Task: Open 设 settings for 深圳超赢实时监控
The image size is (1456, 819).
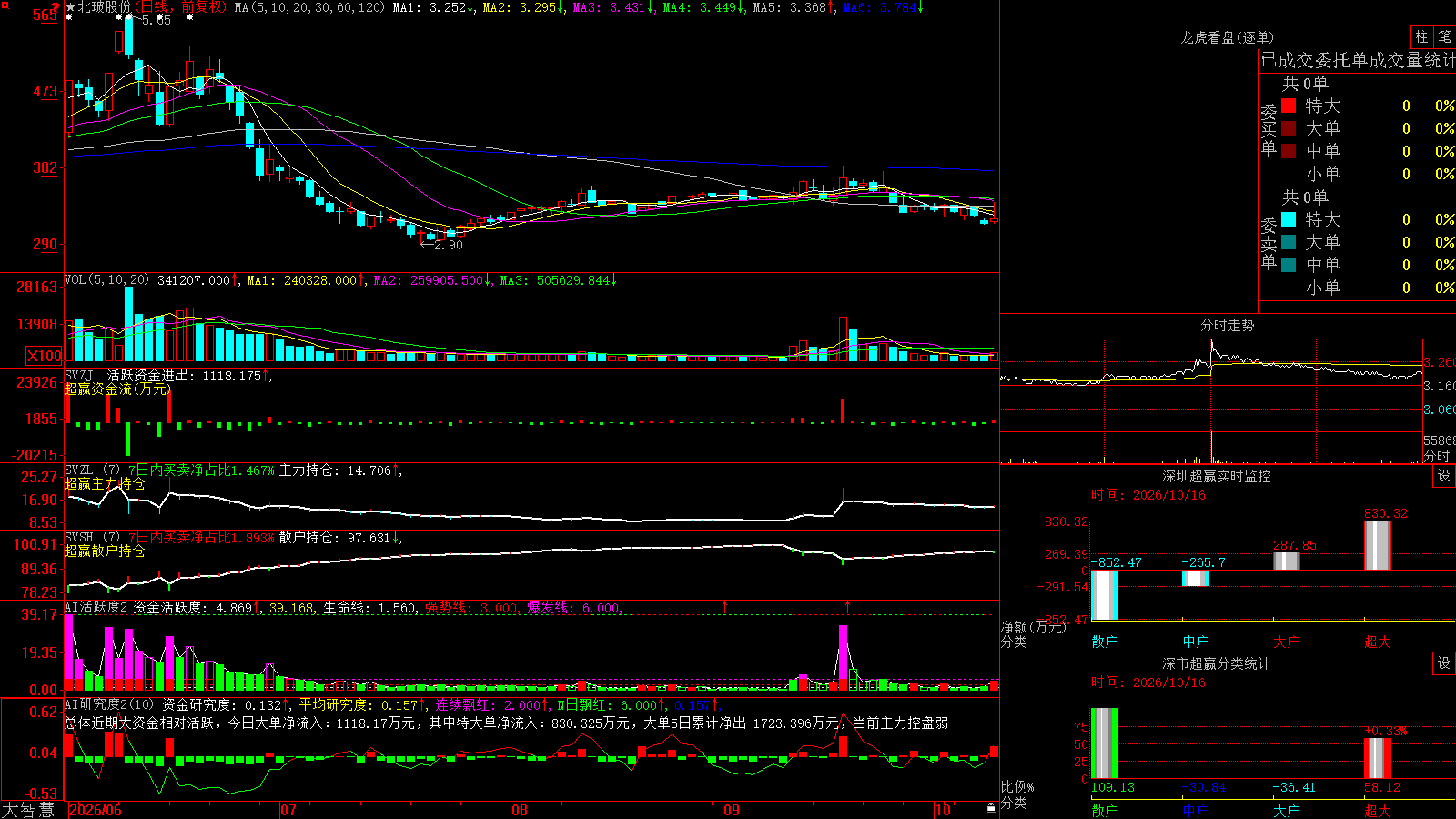Action: [1444, 476]
